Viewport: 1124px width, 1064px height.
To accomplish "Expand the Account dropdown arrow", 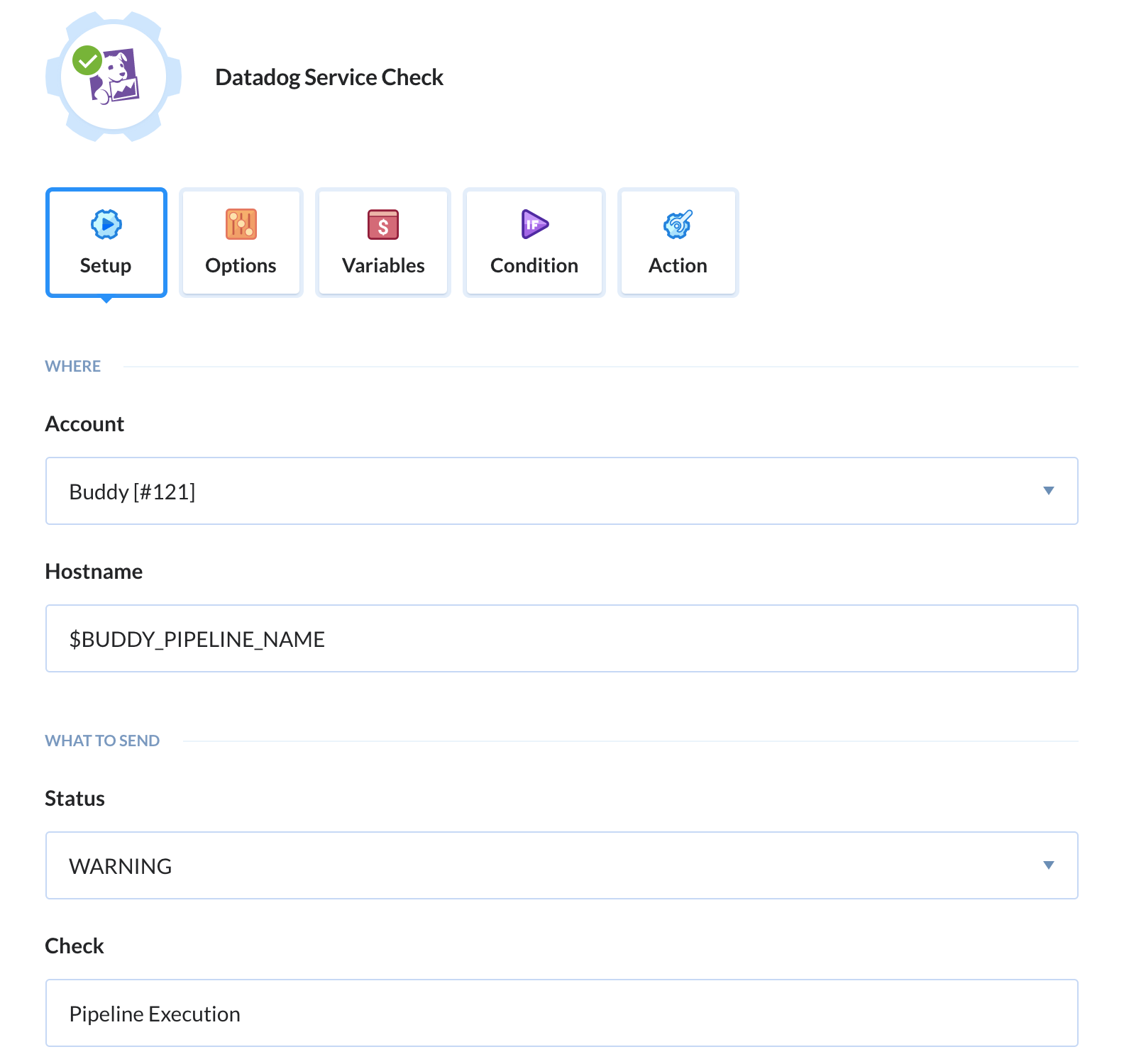I will 1049,491.
